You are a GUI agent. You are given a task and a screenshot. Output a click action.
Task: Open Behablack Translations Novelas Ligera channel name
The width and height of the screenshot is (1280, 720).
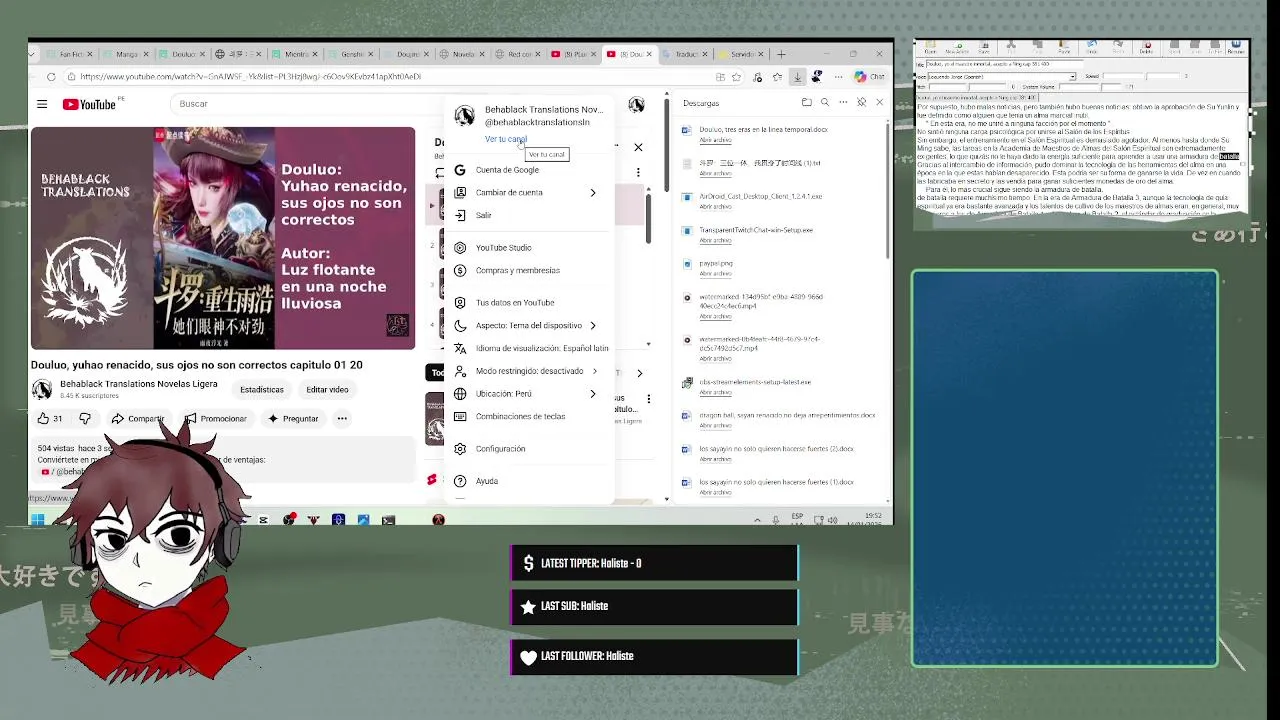pos(138,384)
